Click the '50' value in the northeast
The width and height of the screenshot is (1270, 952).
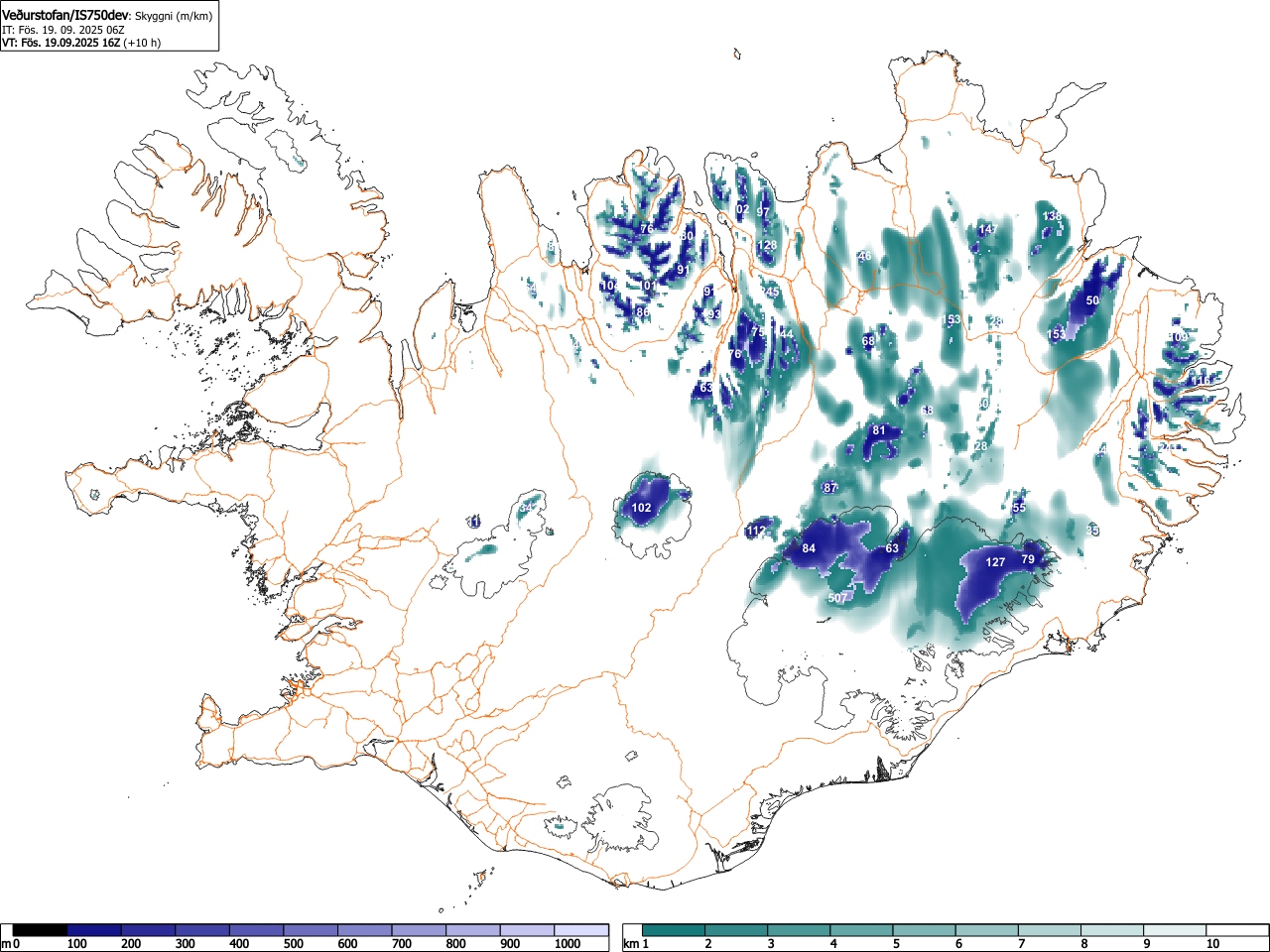(x=1092, y=300)
